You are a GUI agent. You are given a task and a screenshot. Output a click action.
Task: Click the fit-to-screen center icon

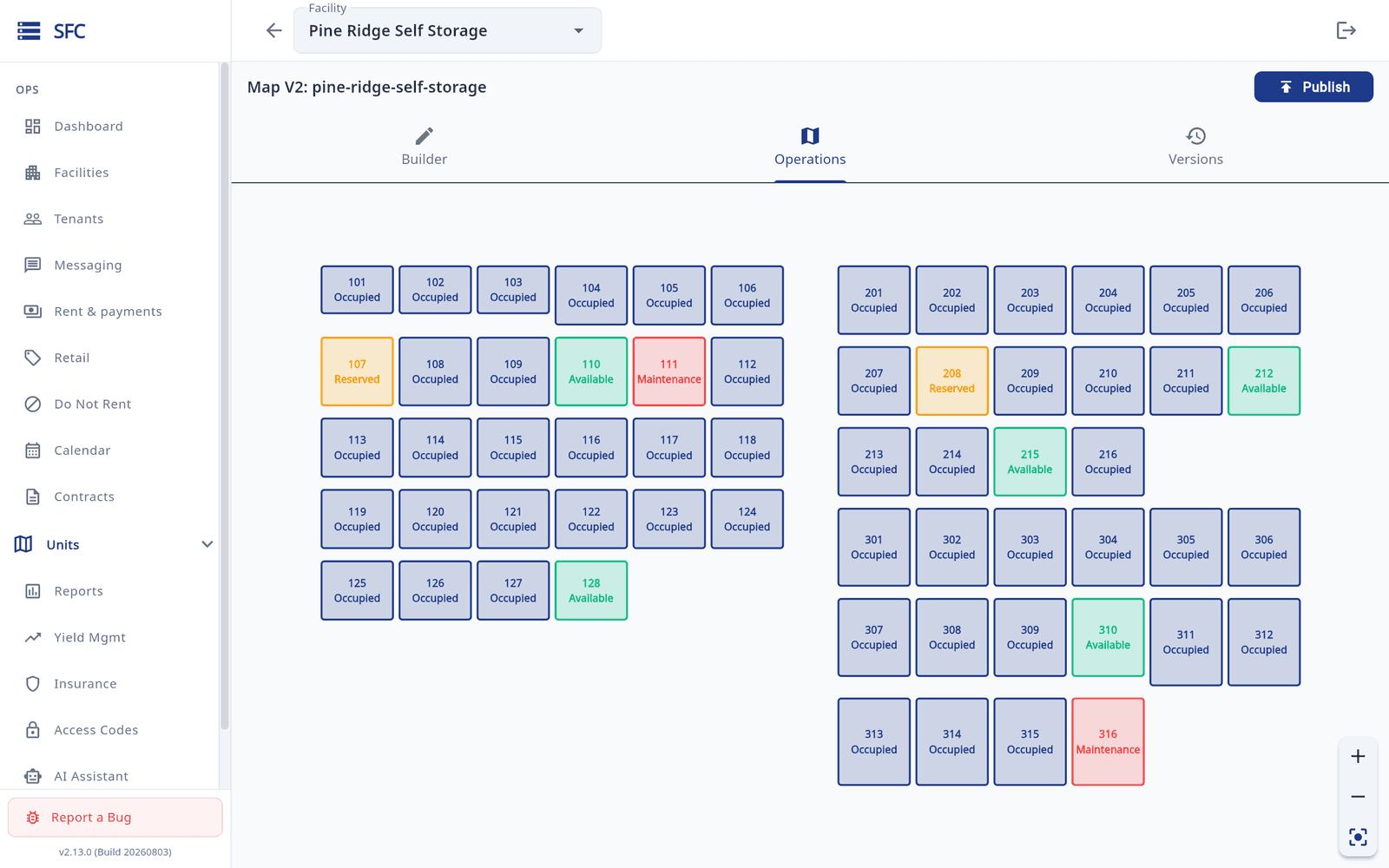pos(1358,837)
